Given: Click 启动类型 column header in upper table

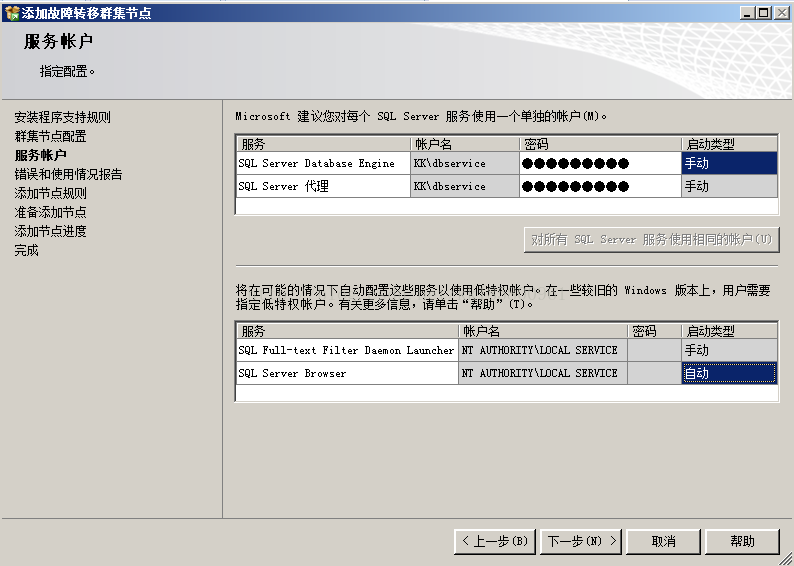Looking at the screenshot, I should pyautogui.click(x=729, y=144).
